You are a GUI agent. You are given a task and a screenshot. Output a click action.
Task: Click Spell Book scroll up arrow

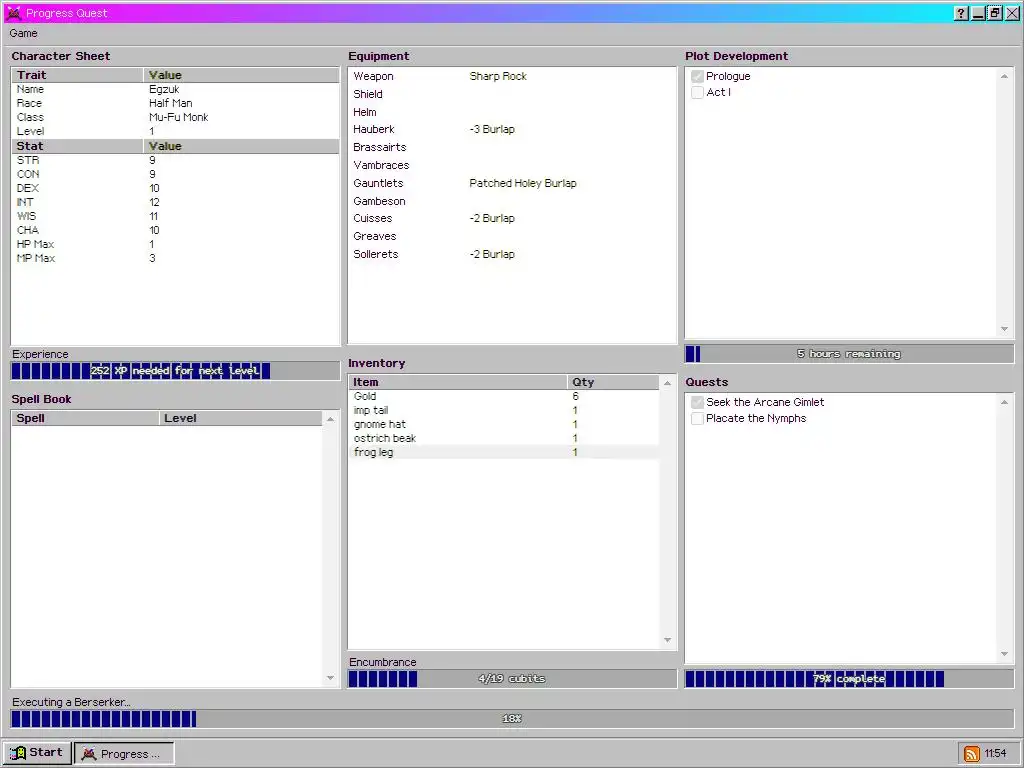330,419
